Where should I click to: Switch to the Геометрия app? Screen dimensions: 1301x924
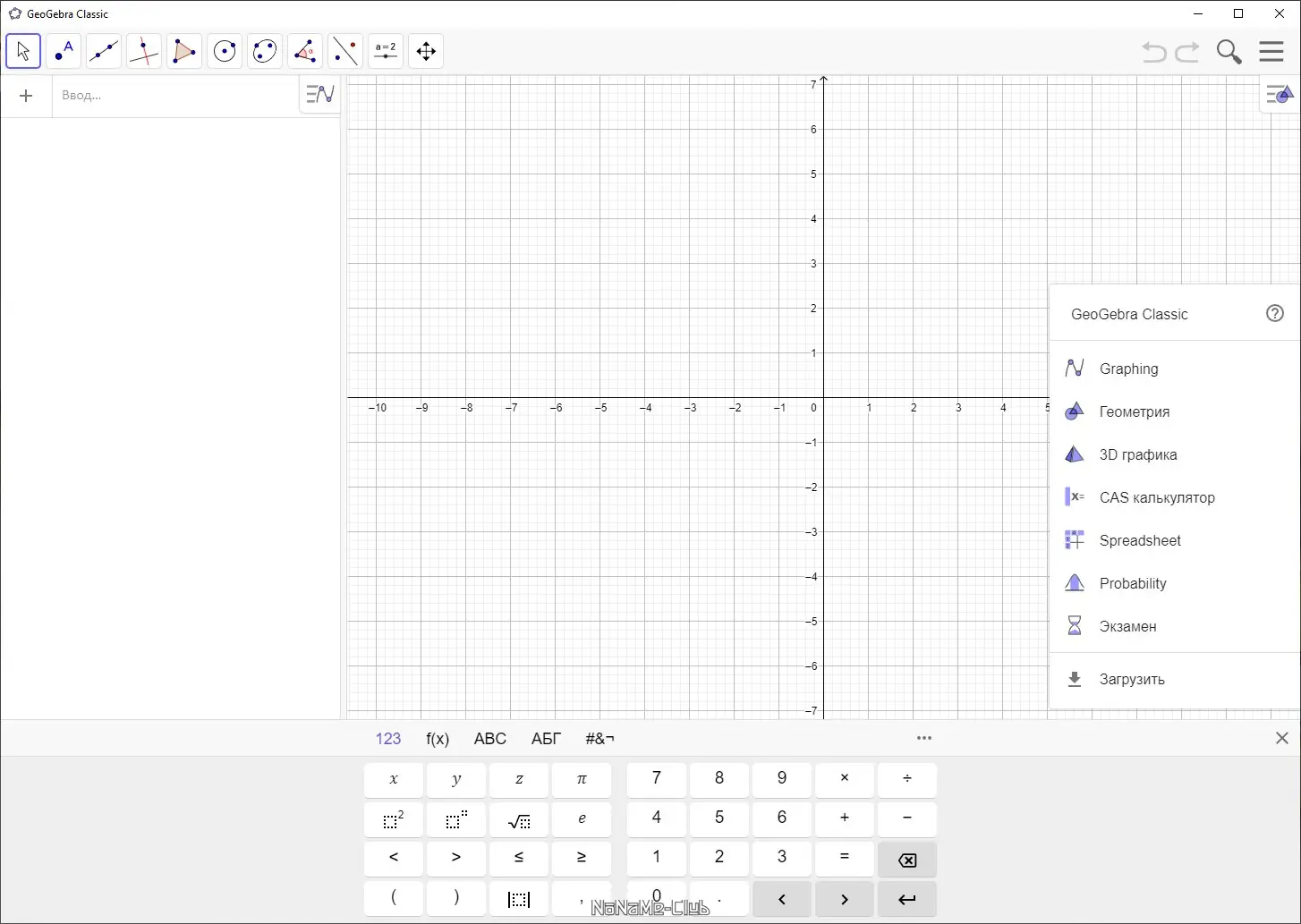(x=1174, y=411)
